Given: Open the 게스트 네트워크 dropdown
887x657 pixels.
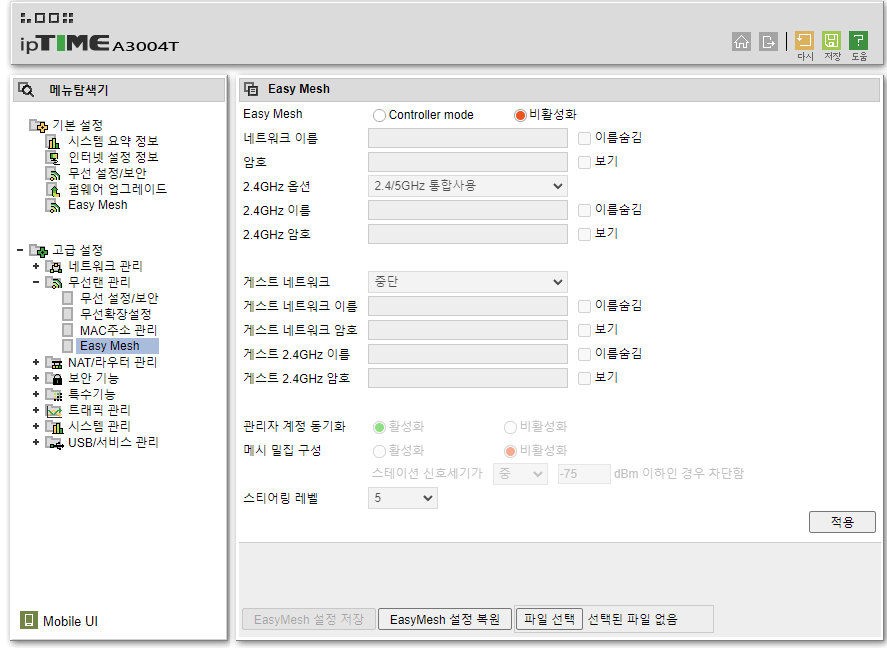Looking at the screenshot, I should coord(467,282).
